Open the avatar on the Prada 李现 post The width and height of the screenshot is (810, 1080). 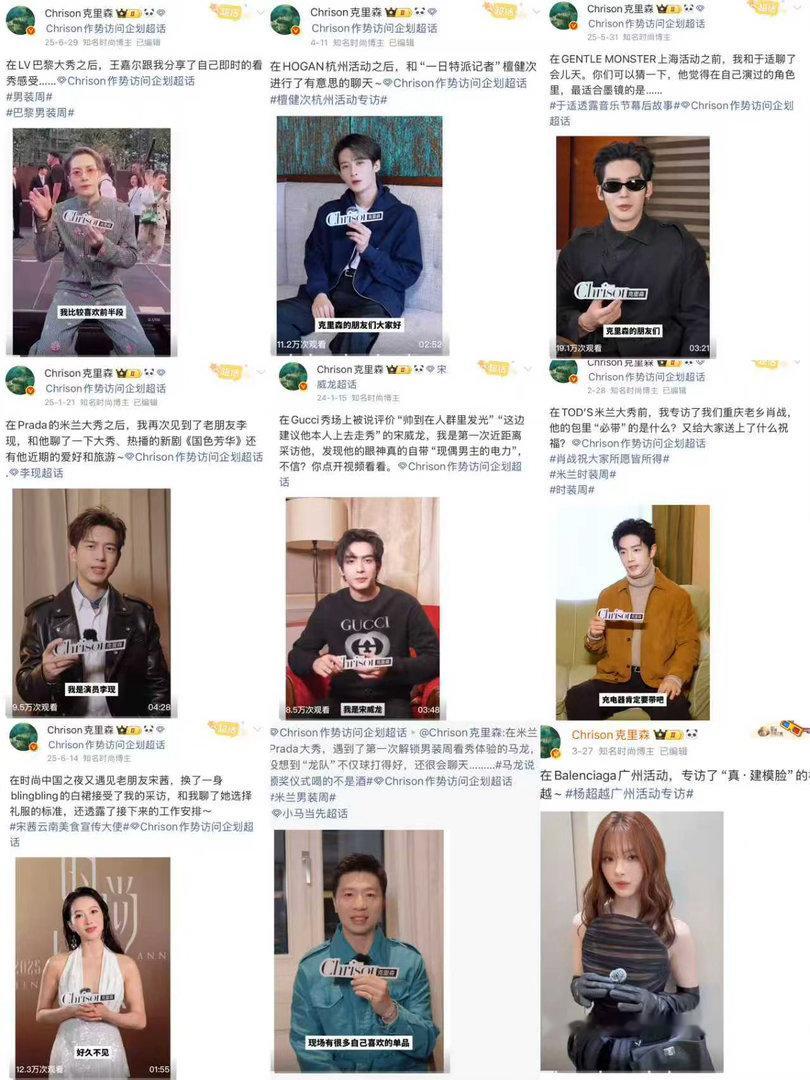pos(20,381)
